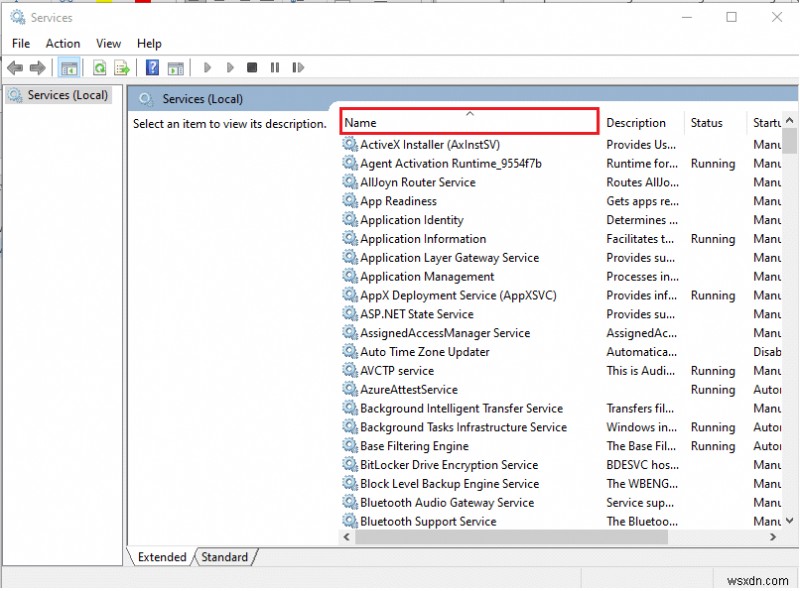The height and width of the screenshot is (591, 800).
Task: Select the BitLocker Drive Encryption Service
Action: [448, 465]
